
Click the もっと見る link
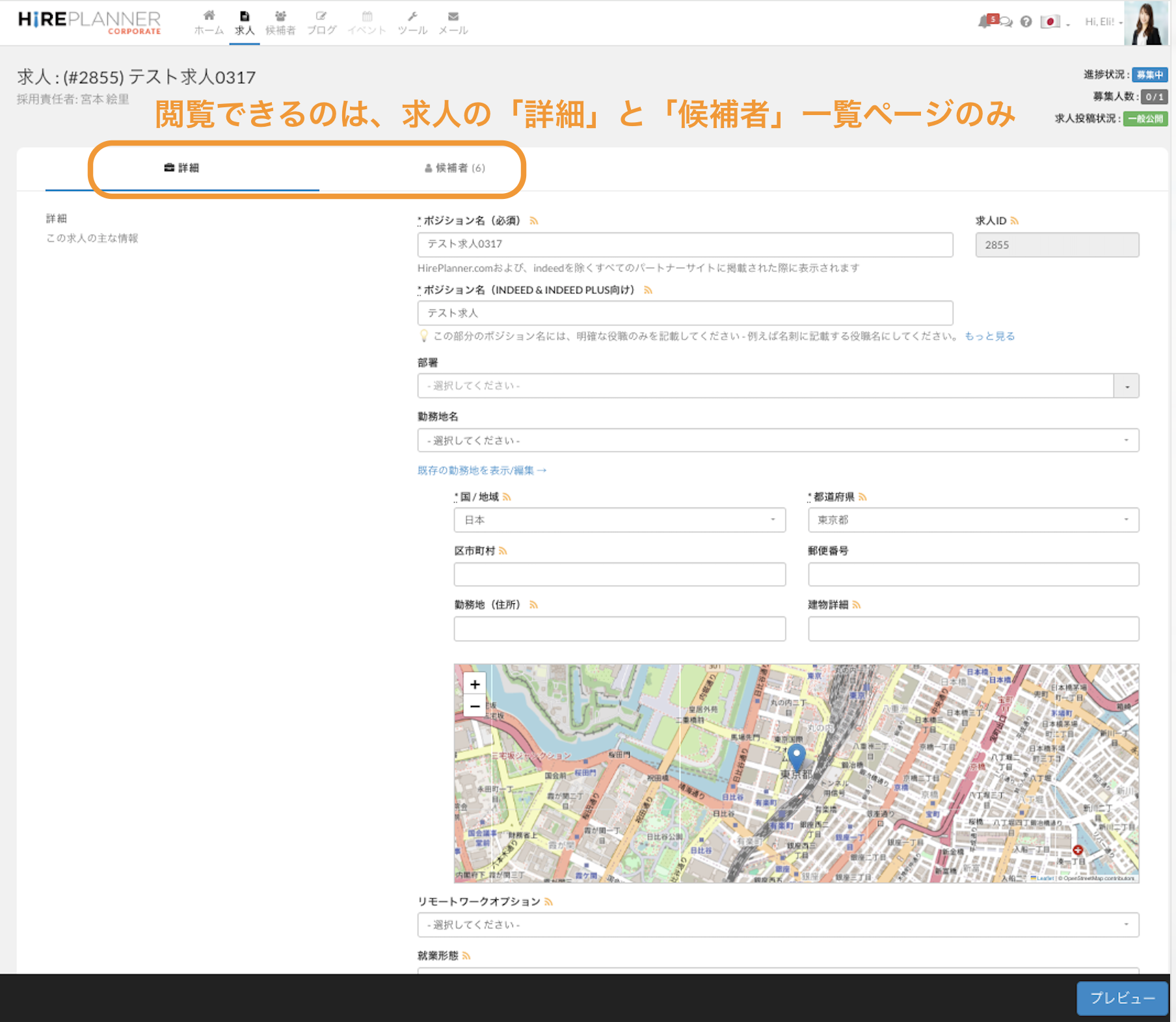989,336
